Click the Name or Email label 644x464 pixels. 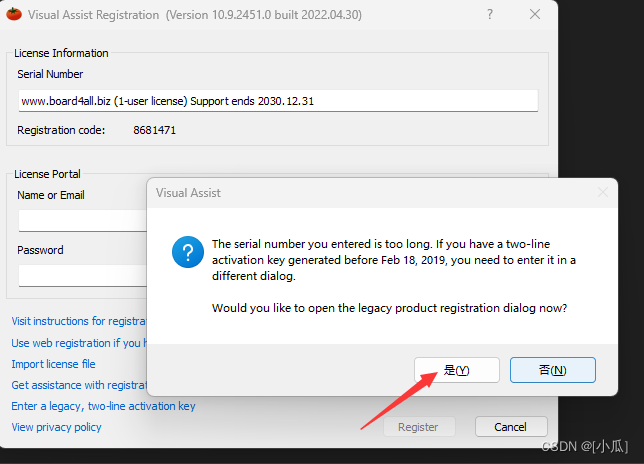(x=51, y=195)
